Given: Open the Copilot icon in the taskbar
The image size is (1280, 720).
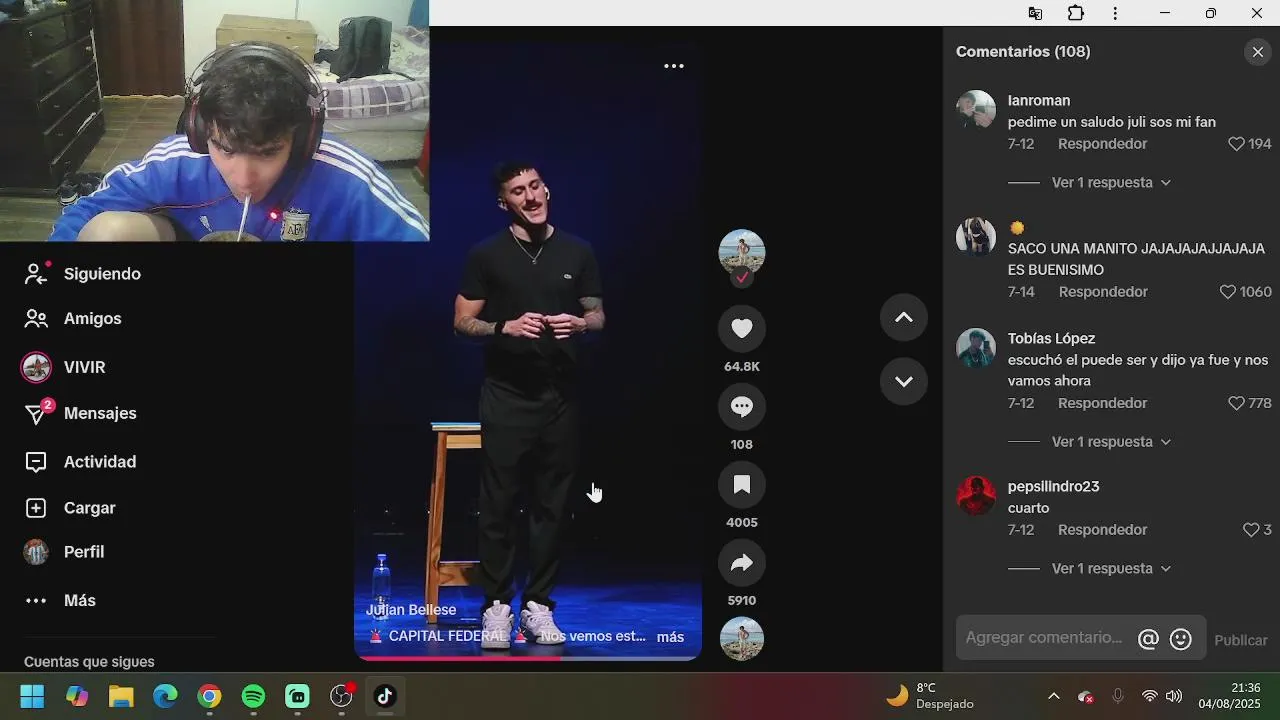Looking at the screenshot, I should 77,696.
